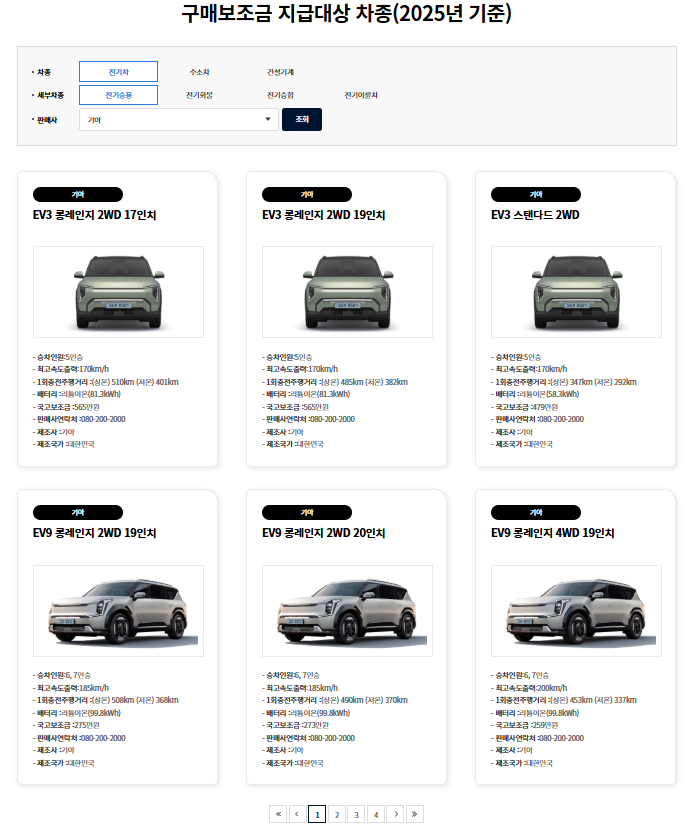695x829 pixels.
Task: Click the 기아 badge on EV9 20인치 card
Action: 307,512
